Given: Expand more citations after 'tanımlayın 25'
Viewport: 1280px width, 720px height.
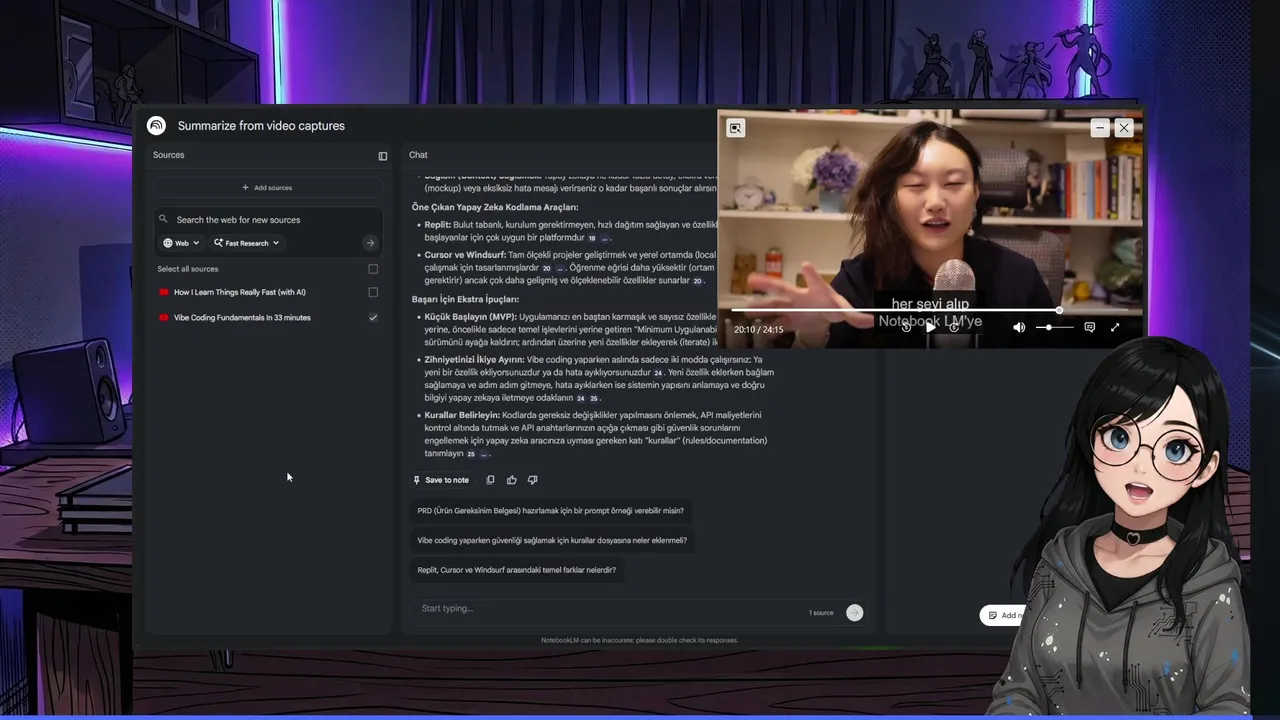Looking at the screenshot, I should coord(484,454).
